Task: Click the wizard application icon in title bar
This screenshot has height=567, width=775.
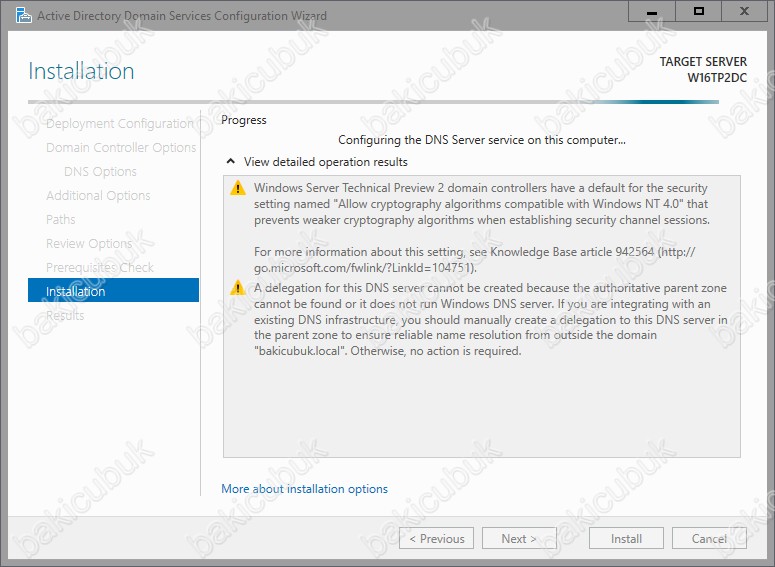Action: [23, 15]
